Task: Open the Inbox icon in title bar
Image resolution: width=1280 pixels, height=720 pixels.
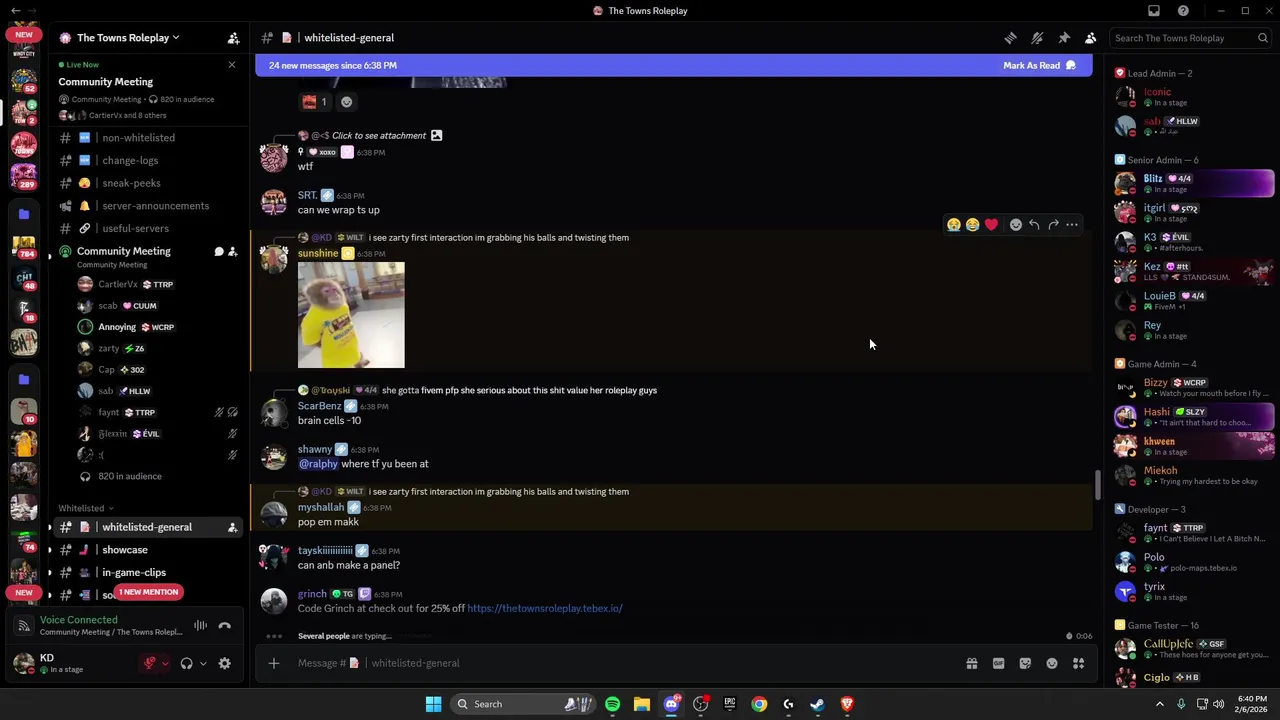Action: point(1154,11)
